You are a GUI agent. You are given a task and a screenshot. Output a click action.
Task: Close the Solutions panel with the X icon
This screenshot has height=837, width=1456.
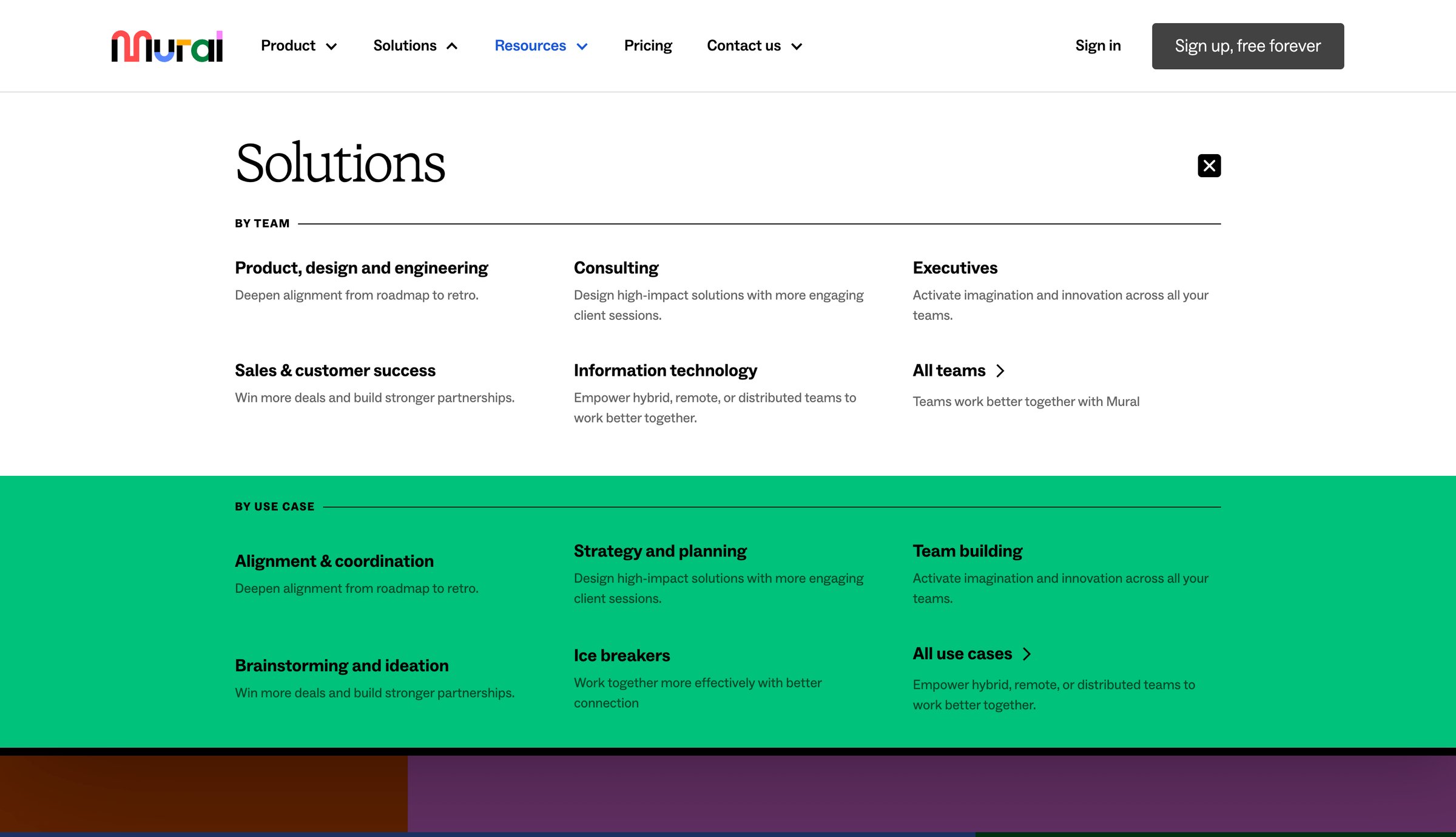coord(1208,166)
